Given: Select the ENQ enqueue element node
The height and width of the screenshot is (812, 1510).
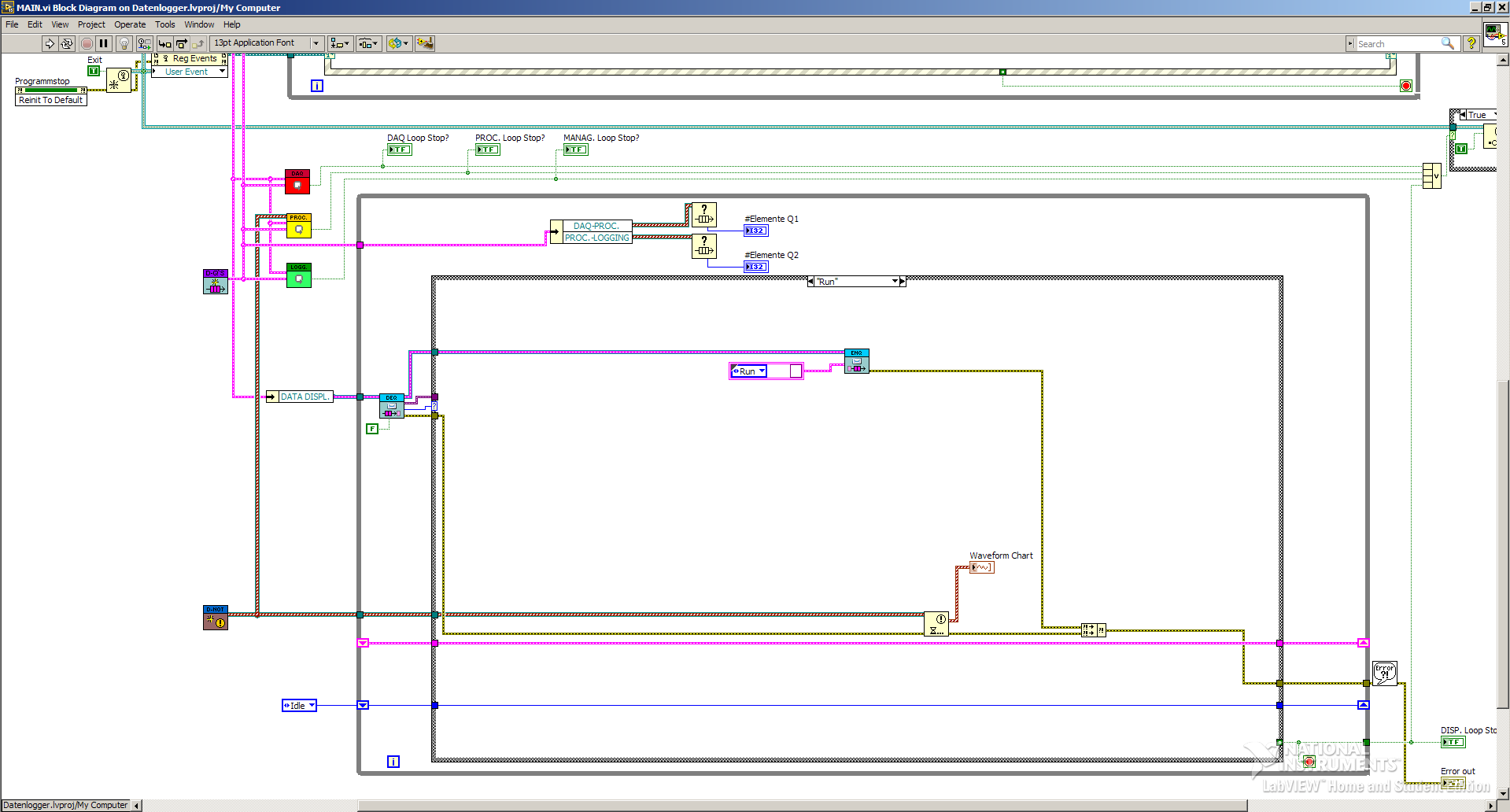Looking at the screenshot, I should click(x=857, y=361).
